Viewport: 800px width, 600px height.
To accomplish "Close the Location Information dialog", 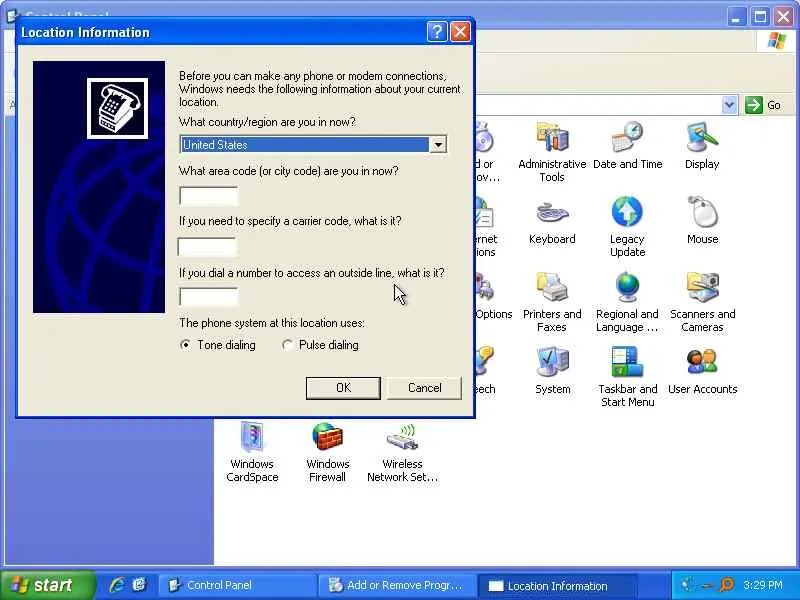I will (460, 32).
